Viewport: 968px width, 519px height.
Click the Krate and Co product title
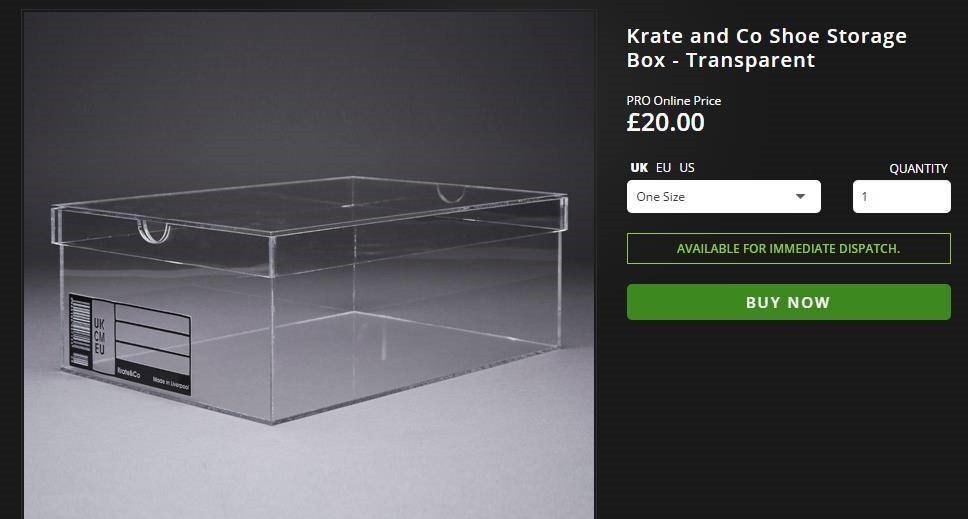[x=766, y=48]
